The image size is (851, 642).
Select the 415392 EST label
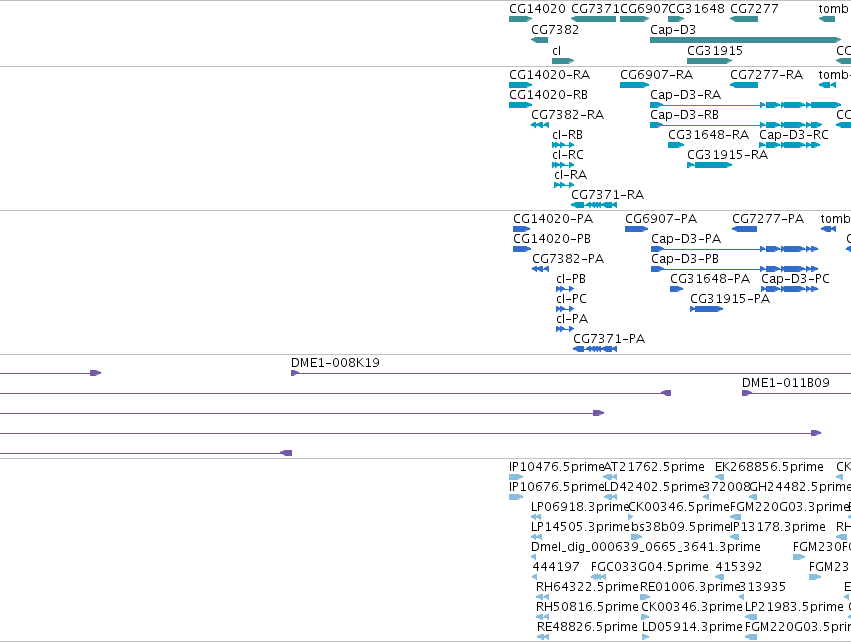[739, 567]
